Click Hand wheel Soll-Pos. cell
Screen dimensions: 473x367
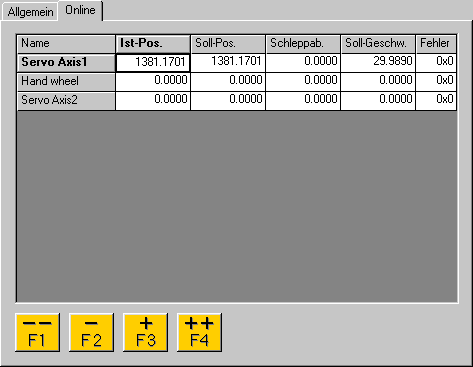click(228, 82)
